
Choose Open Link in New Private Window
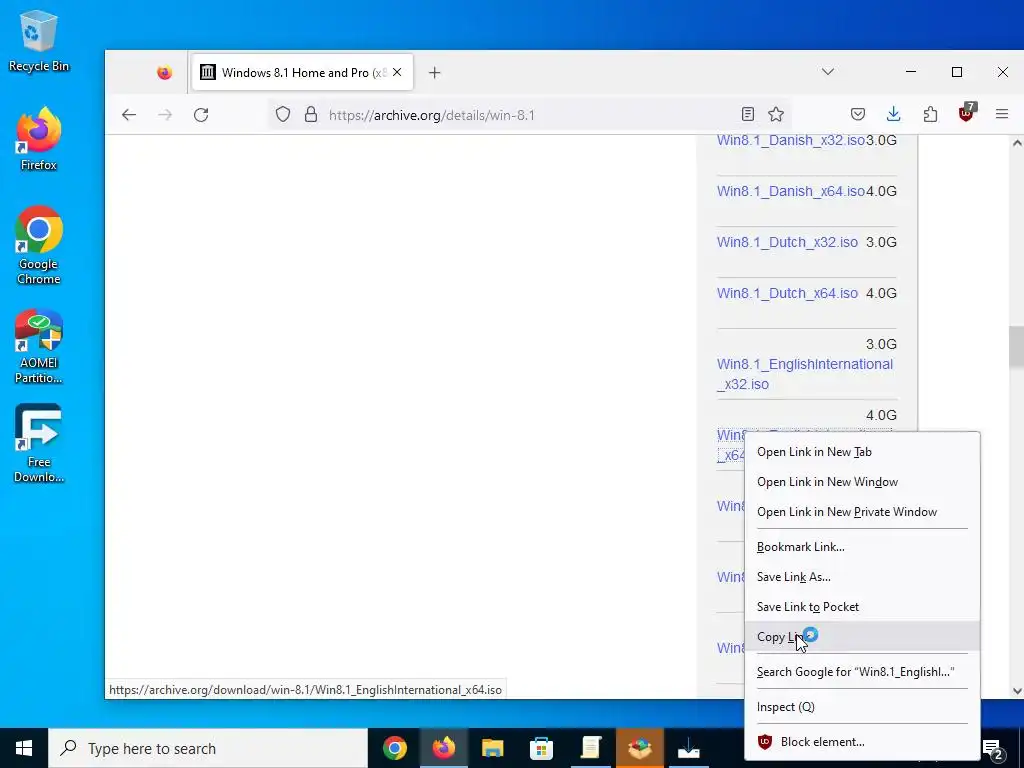click(862, 512)
